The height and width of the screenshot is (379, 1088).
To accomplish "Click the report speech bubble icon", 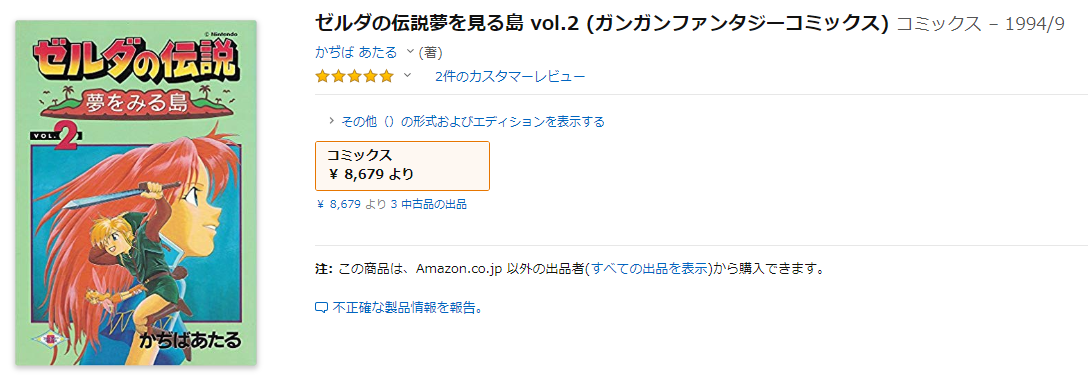I will click(321, 308).
